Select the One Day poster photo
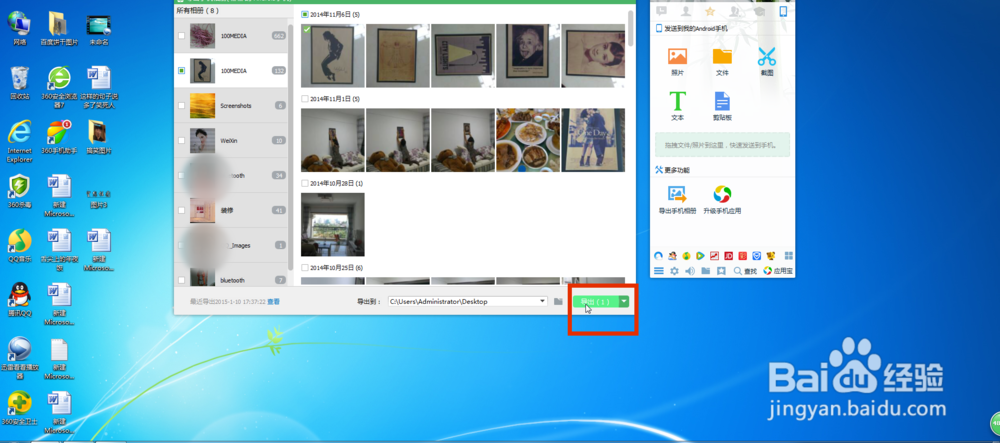Image resolution: width=1000 pixels, height=443 pixels. (x=593, y=140)
